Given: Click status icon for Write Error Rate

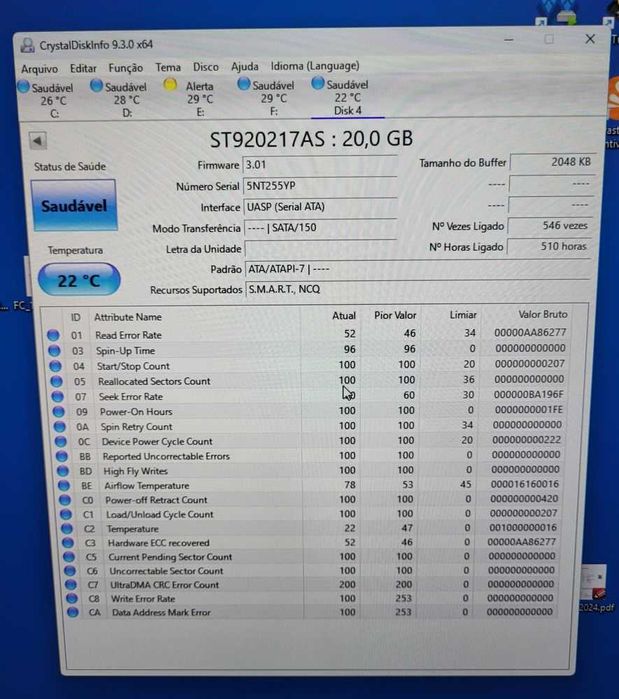Looking at the screenshot, I should [x=71, y=598].
